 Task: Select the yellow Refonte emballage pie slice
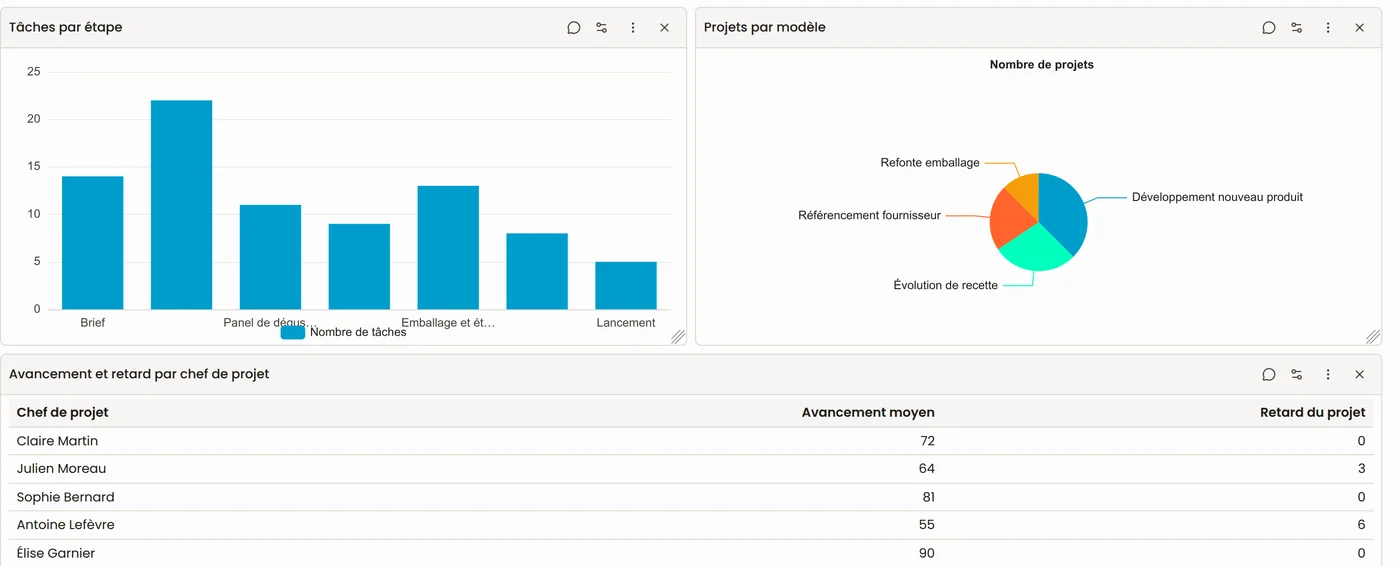1025,190
